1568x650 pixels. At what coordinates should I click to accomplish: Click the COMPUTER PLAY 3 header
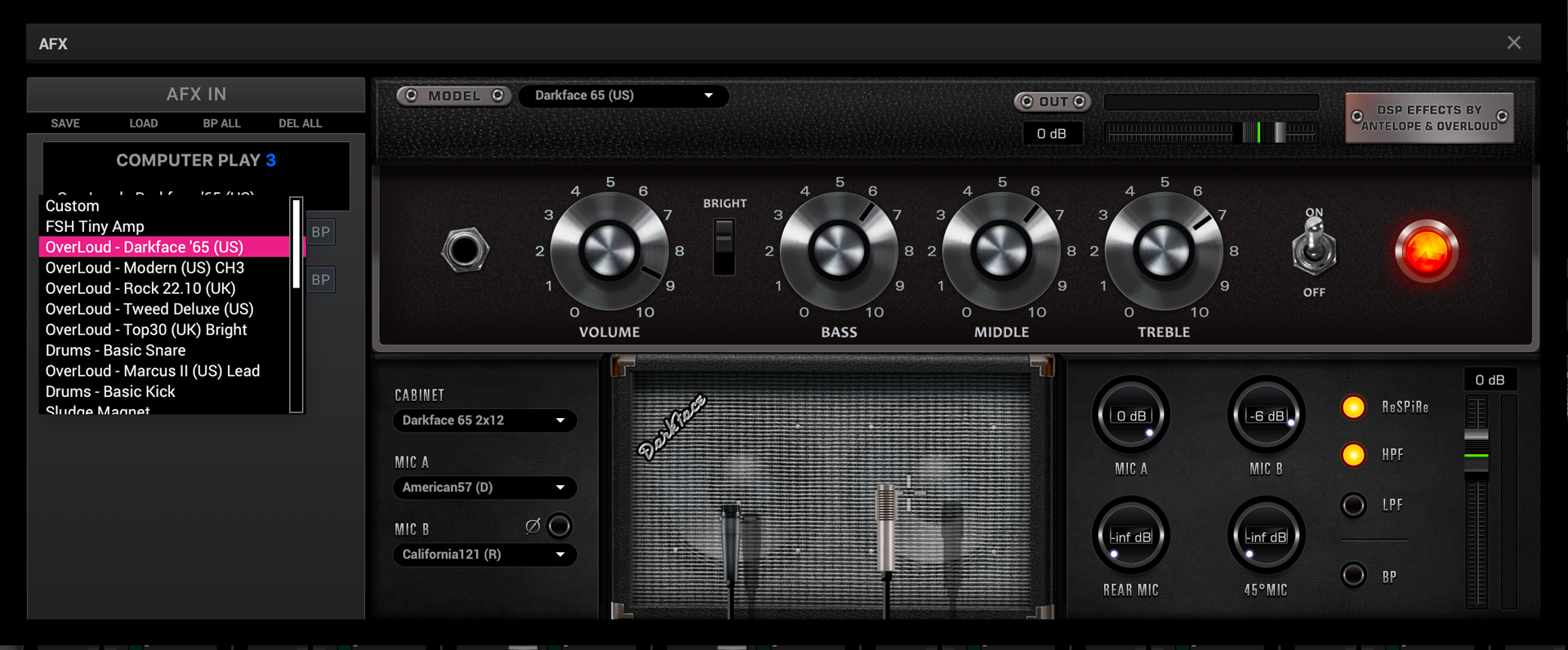pos(196,160)
